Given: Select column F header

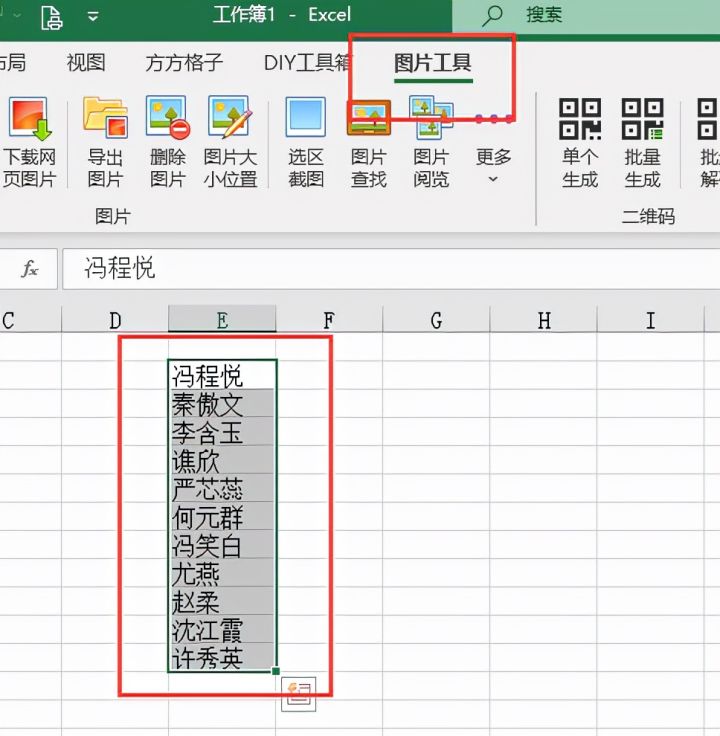Looking at the screenshot, I should 329,321.
